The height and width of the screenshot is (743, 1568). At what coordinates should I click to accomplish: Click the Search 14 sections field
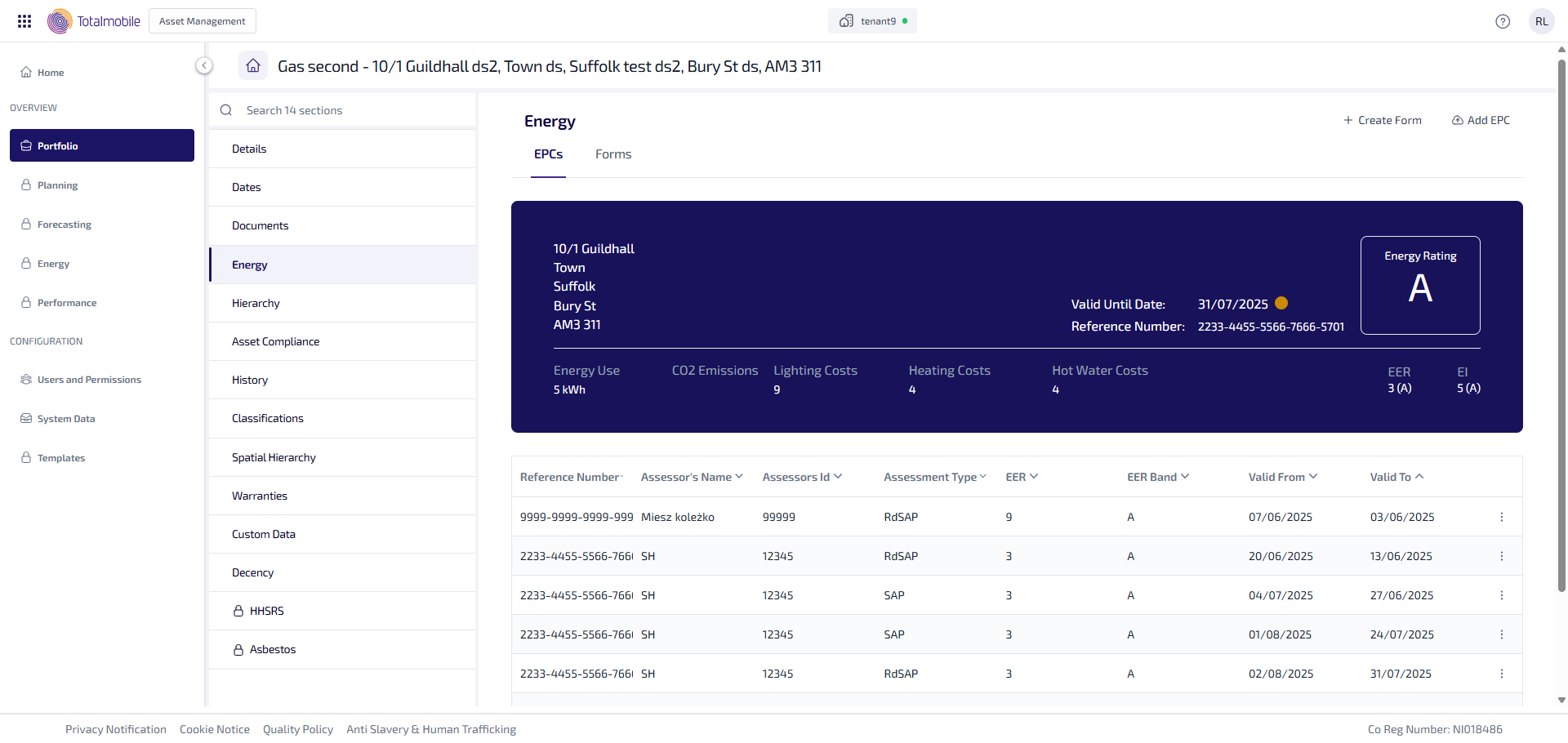tap(343, 110)
